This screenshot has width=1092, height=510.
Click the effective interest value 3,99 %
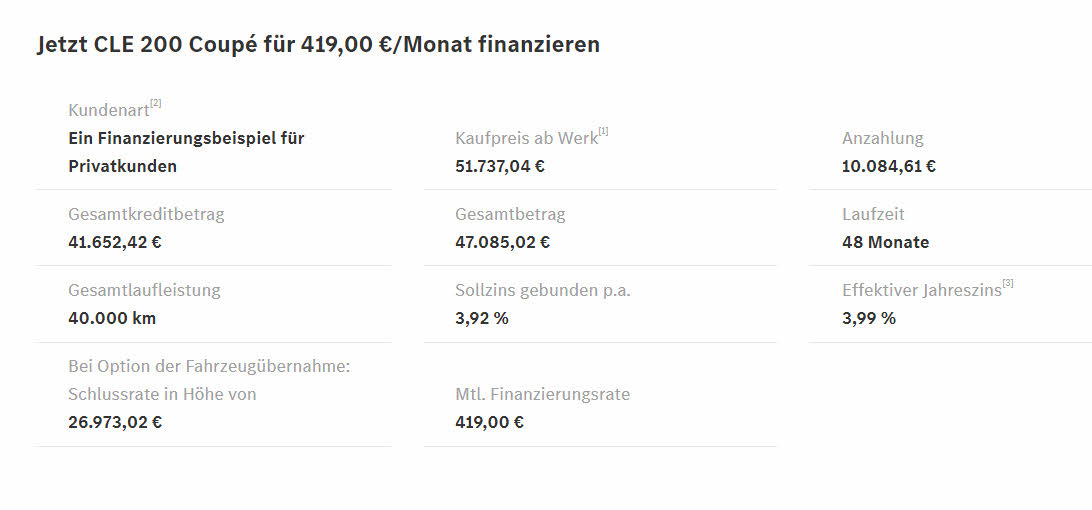[868, 318]
